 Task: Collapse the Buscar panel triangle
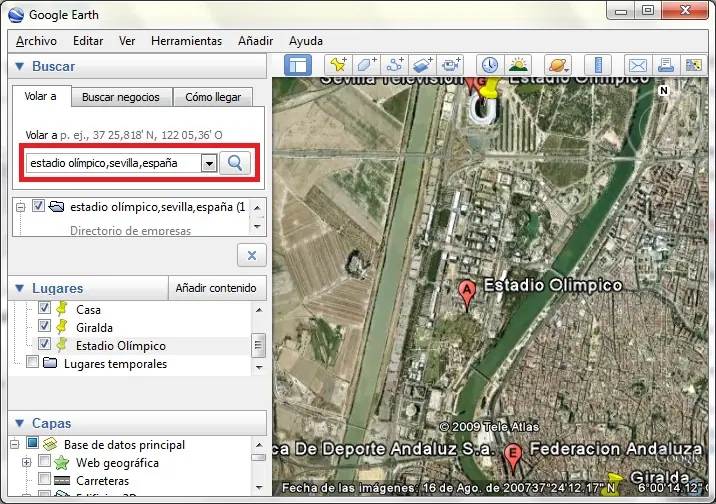pos(19,66)
